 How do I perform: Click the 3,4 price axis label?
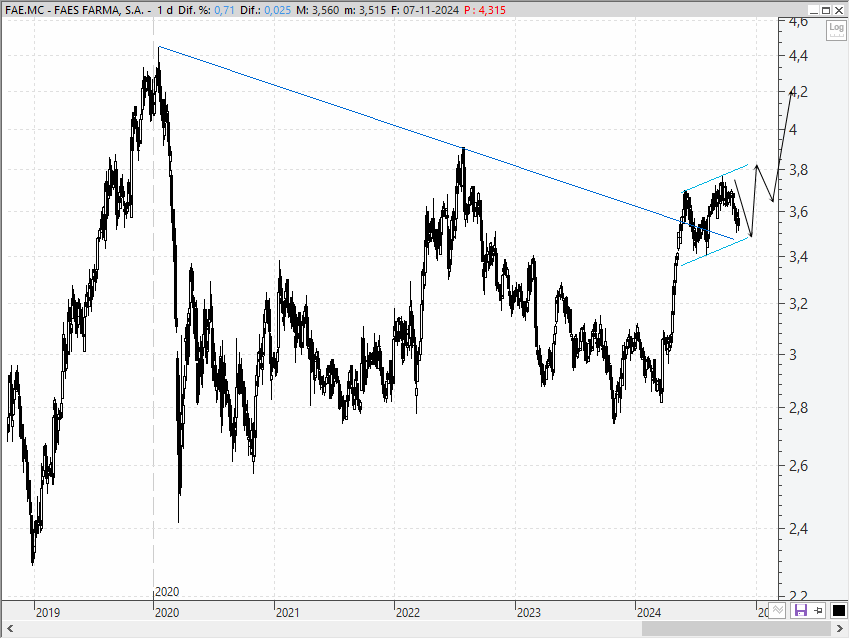click(798, 256)
